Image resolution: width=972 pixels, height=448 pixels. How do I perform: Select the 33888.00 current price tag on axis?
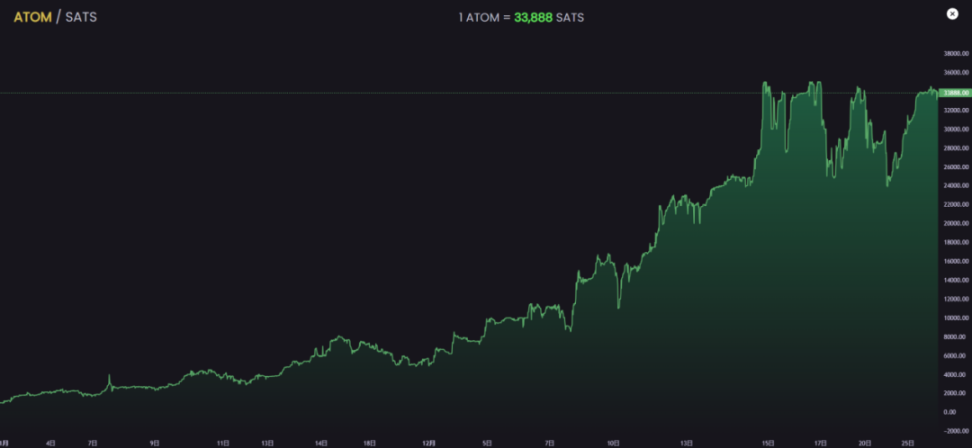(955, 92)
